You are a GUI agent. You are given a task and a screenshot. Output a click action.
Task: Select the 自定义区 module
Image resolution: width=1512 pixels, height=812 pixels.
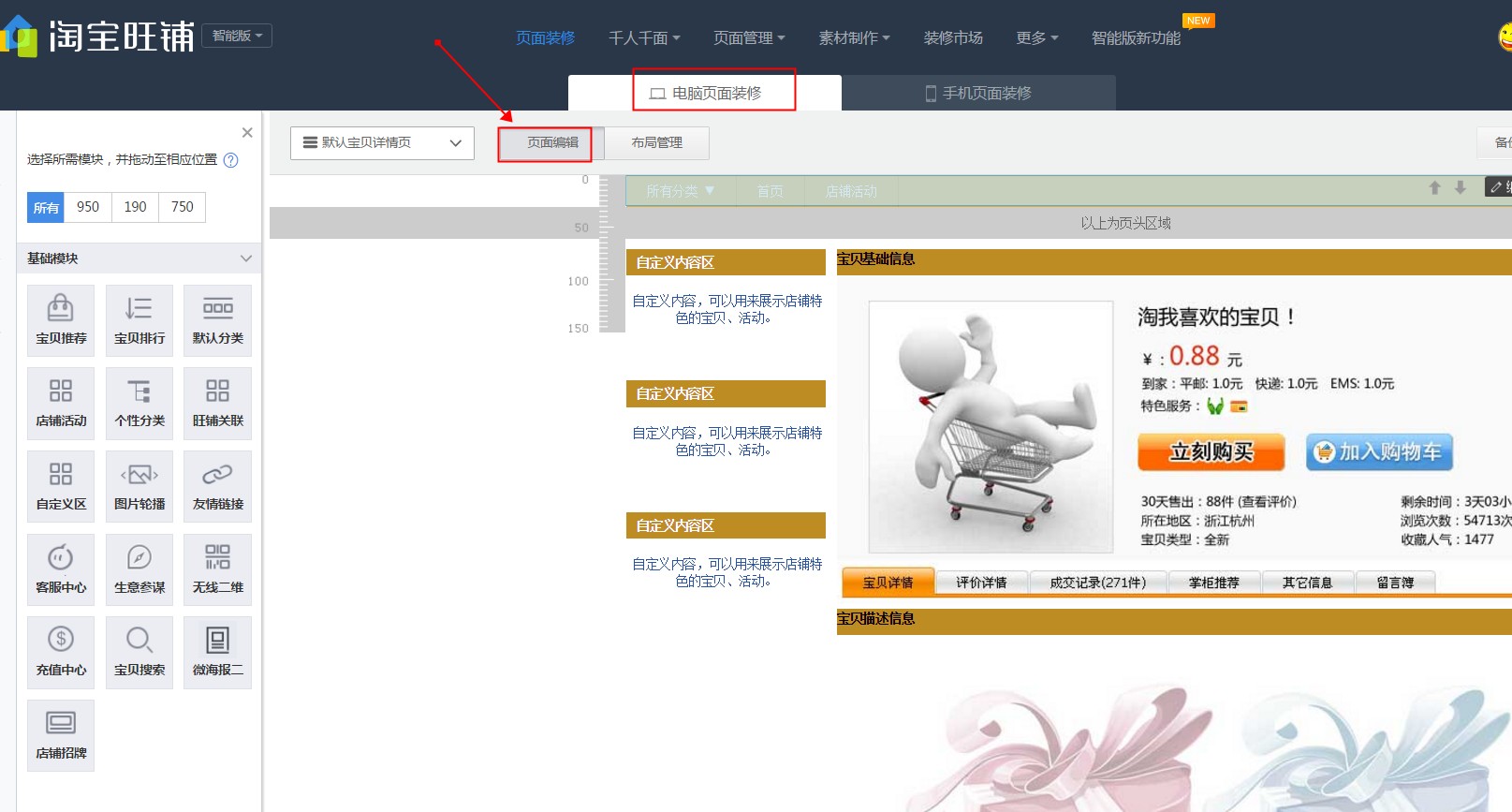[x=61, y=486]
